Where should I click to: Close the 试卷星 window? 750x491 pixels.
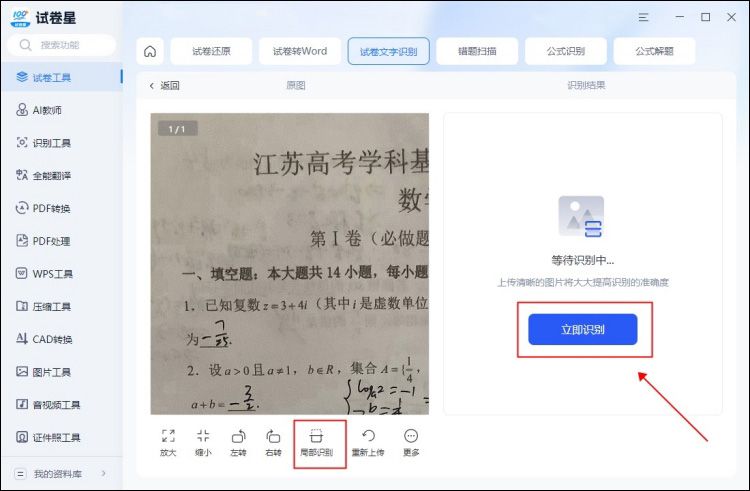[731, 17]
